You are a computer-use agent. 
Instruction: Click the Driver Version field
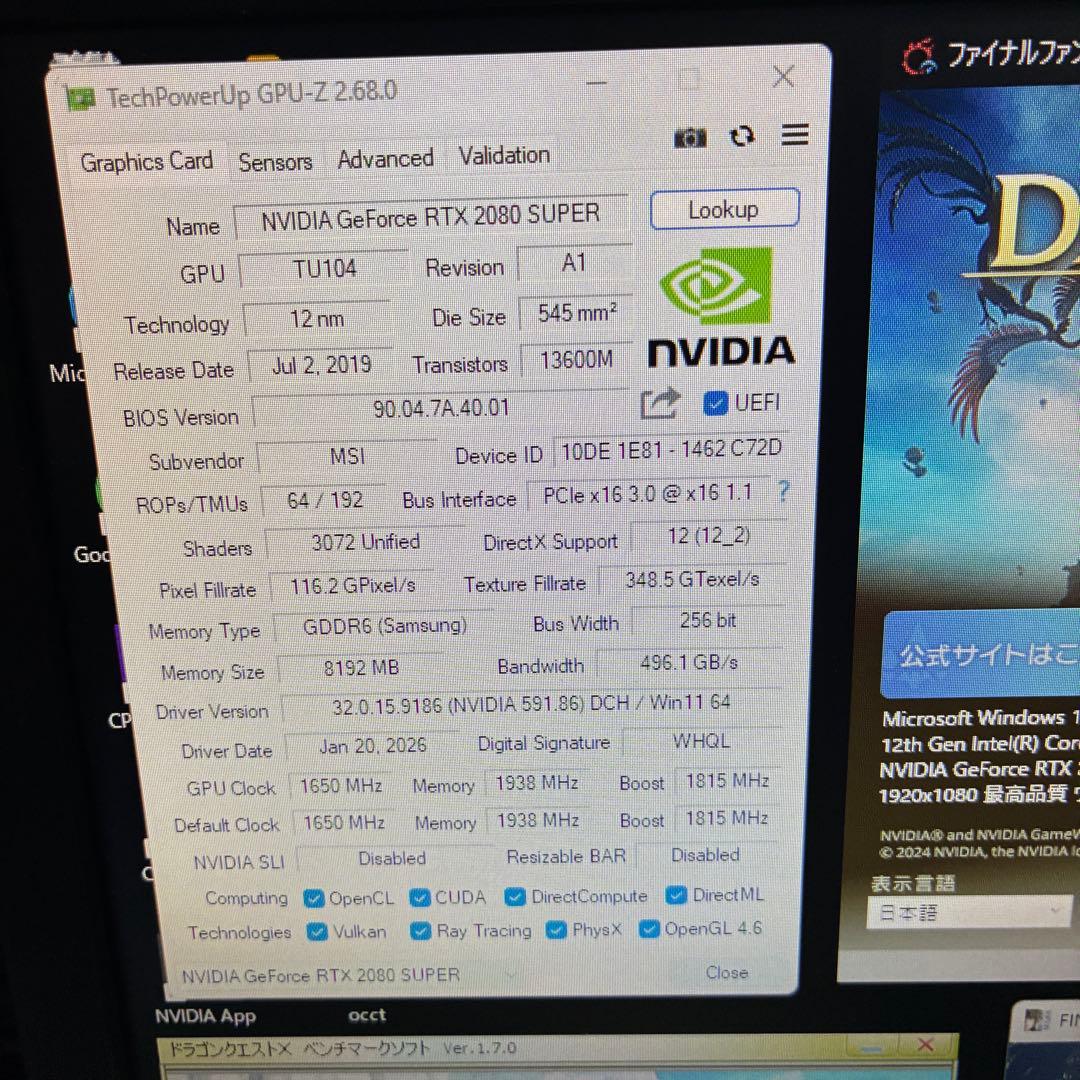point(531,704)
